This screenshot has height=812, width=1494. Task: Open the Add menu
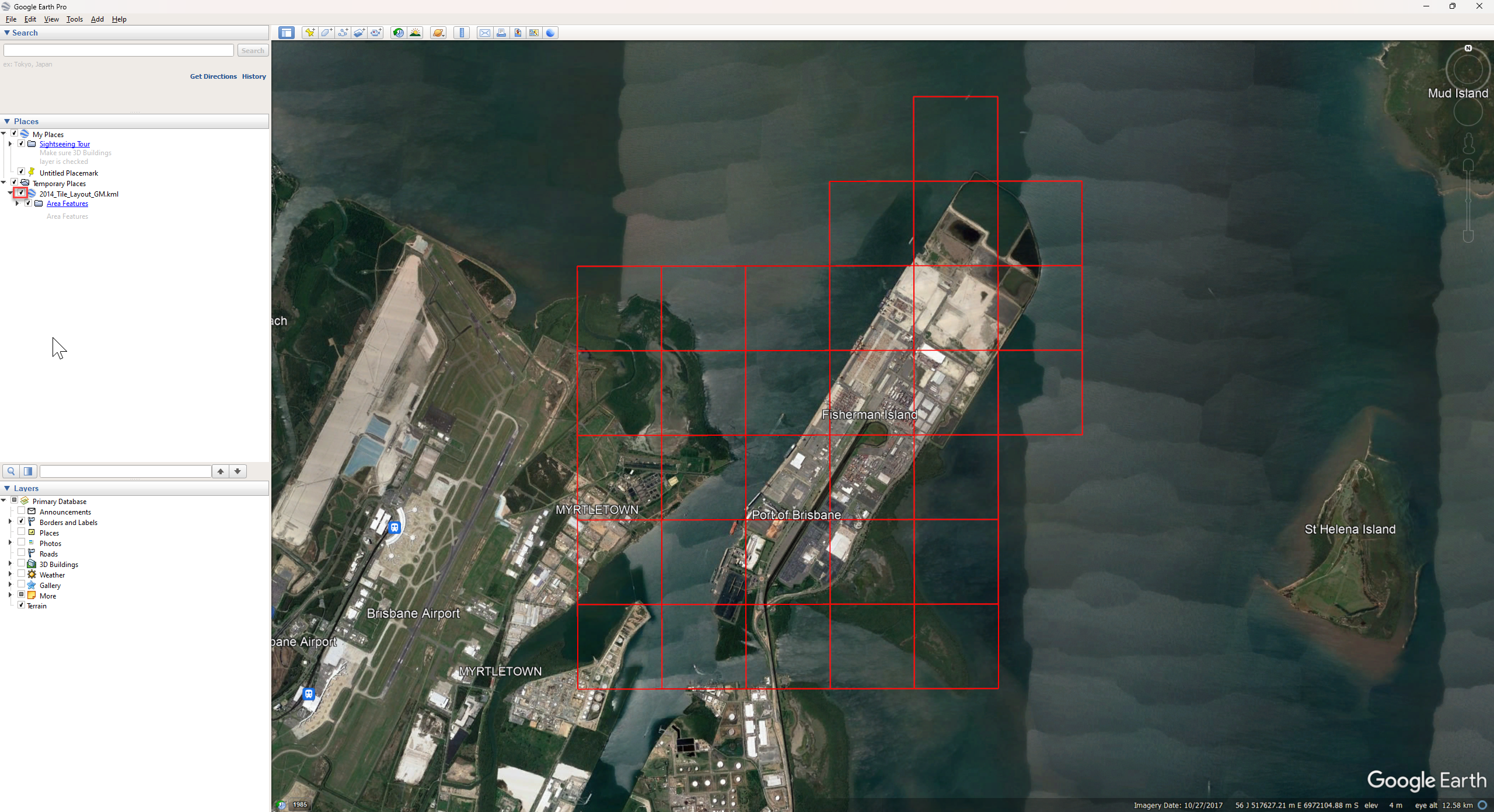(x=97, y=19)
